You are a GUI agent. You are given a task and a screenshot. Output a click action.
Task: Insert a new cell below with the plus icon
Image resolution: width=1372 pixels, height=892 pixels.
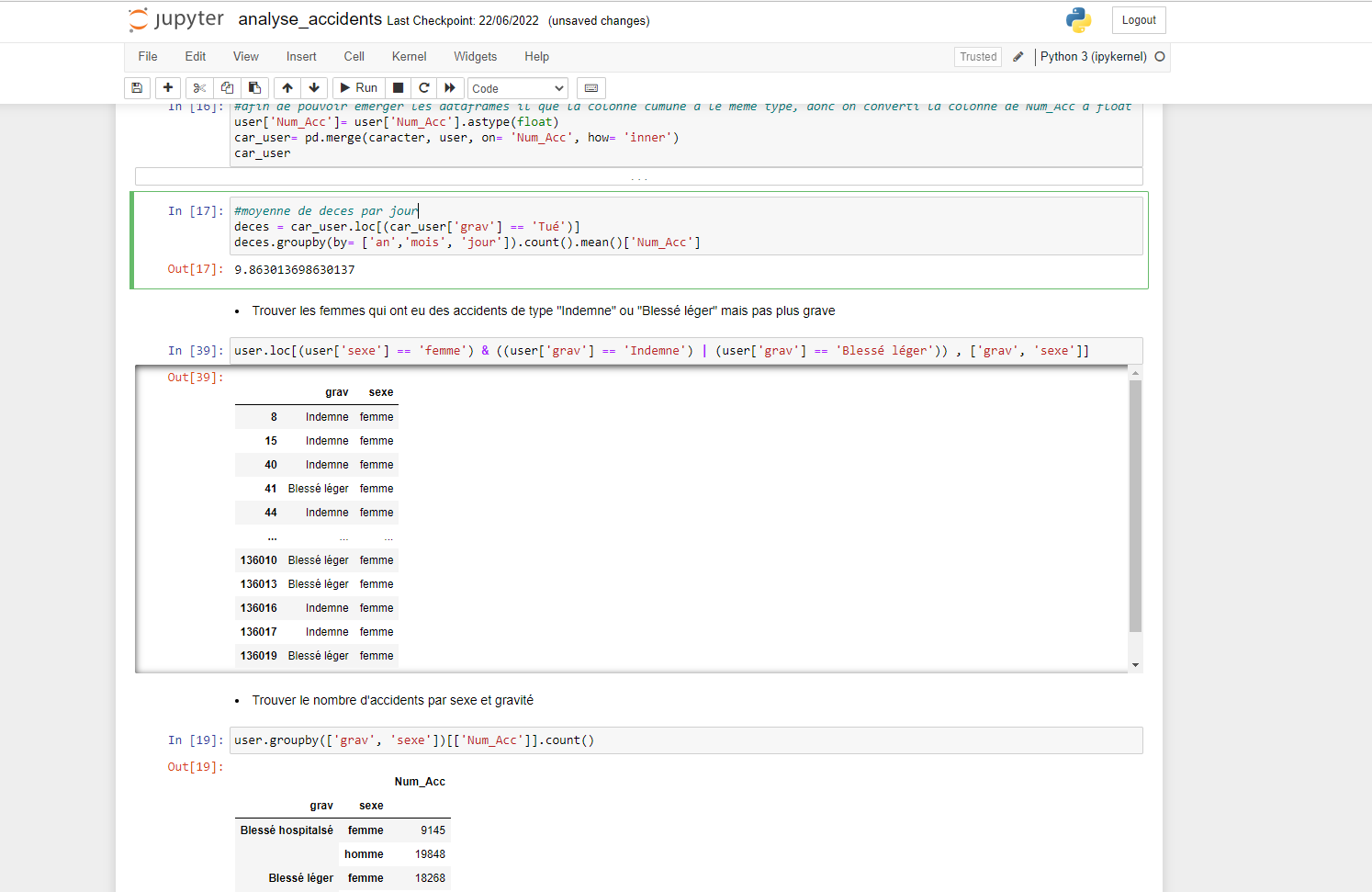coord(168,87)
